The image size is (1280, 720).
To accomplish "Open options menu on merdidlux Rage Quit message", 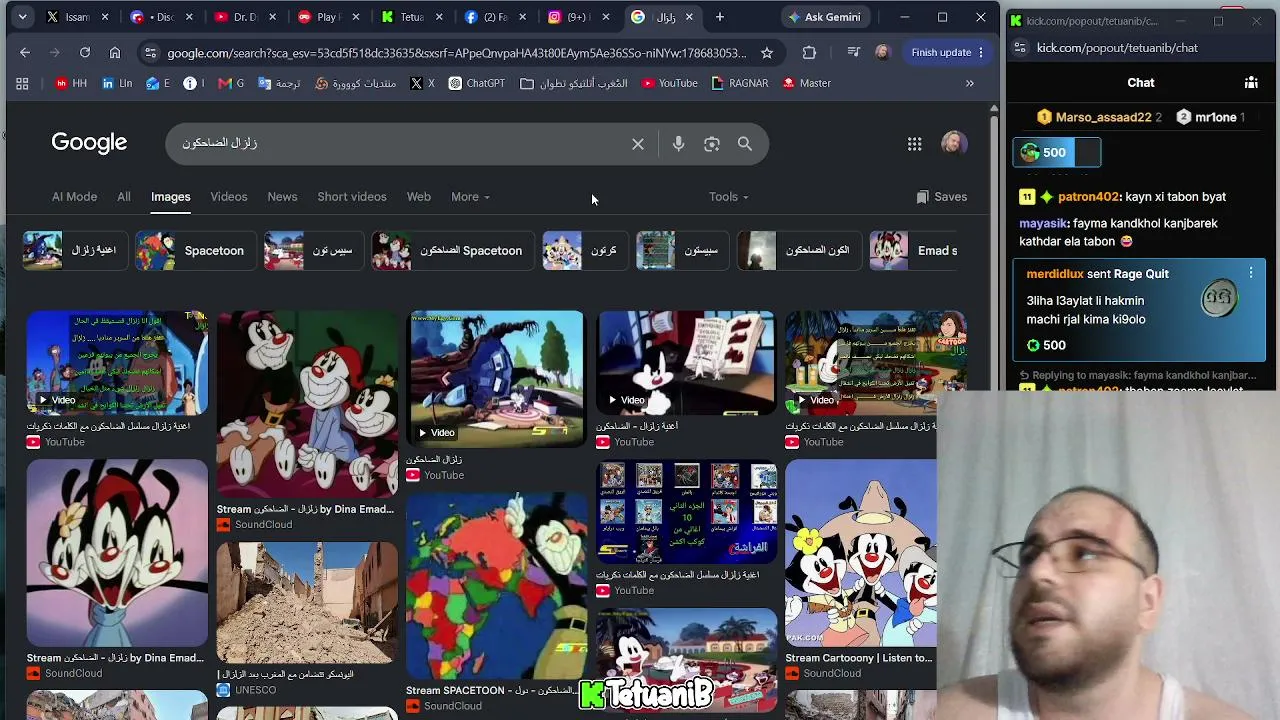I will (1251, 273).
